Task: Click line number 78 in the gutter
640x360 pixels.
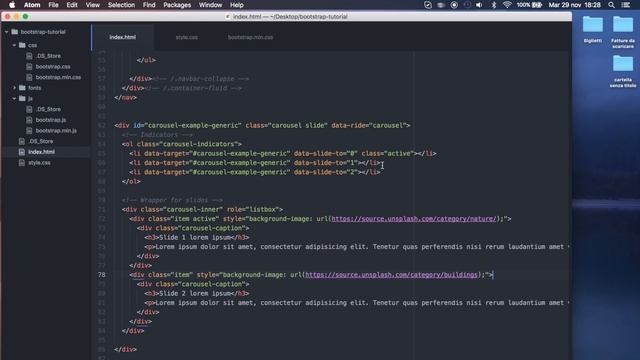Action: tap(101, 275)
